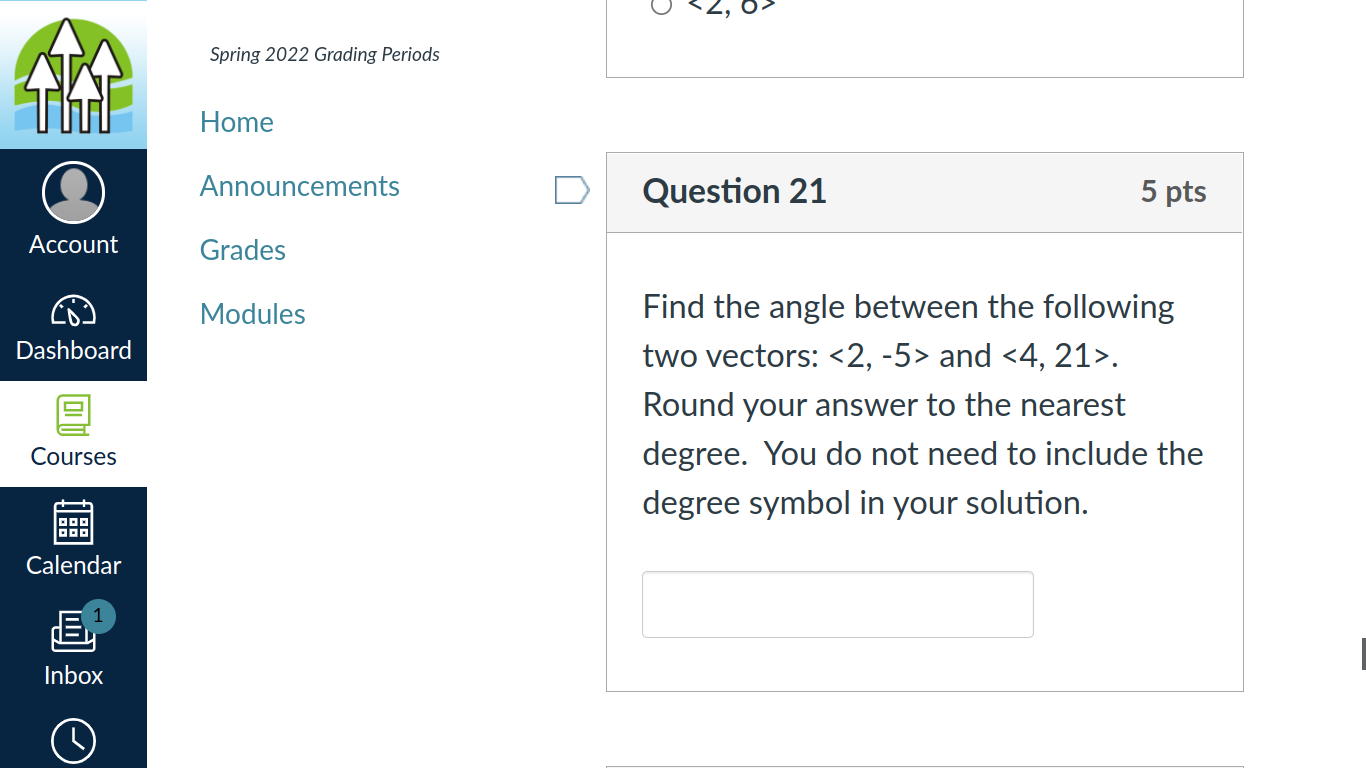The height and width of the screenshot is (768, 1366).
Task: Open the Dashboard from the global navigation
Action: 73,330
